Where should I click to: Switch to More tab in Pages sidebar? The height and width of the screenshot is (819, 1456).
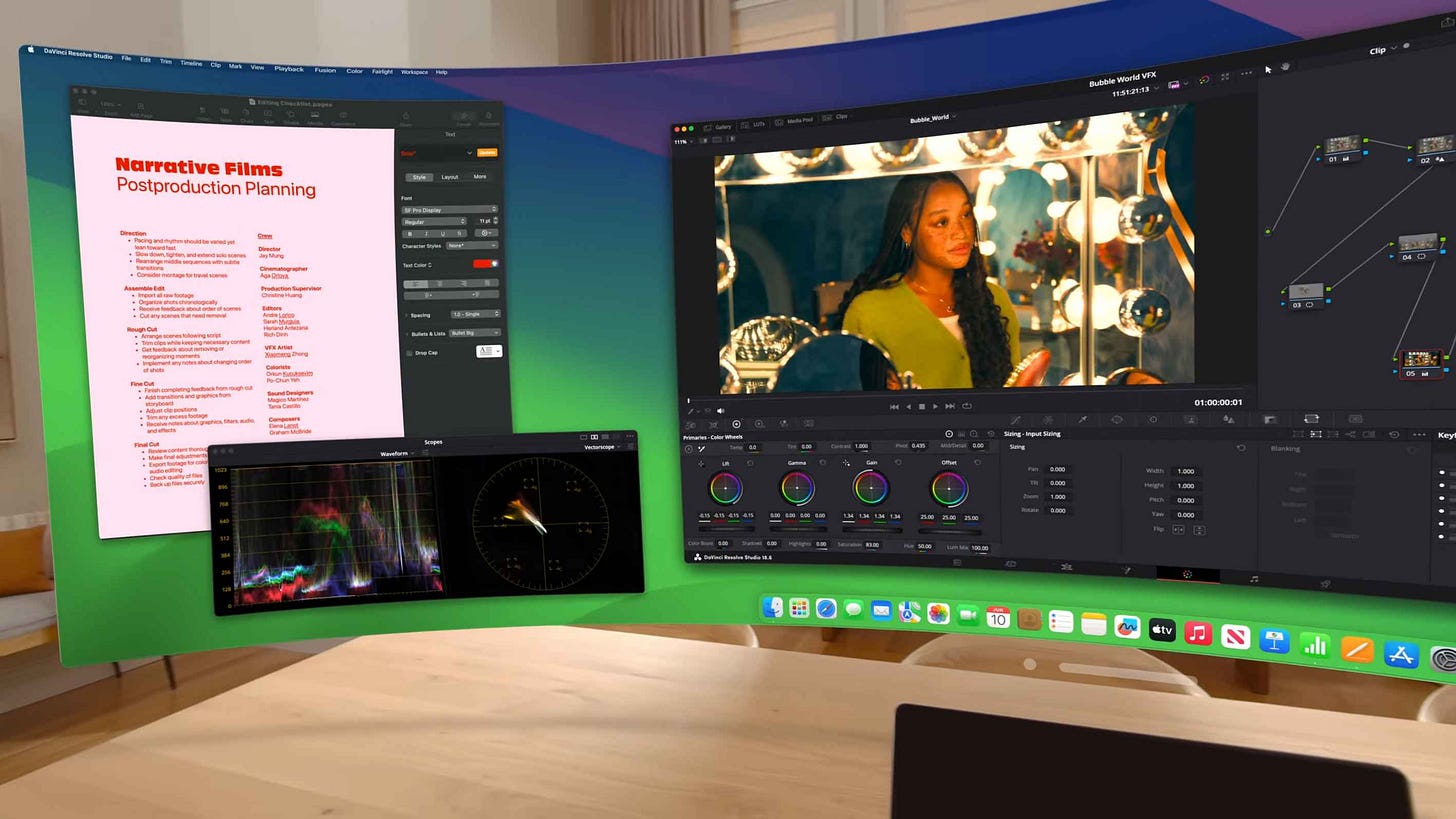click(480, 177)
